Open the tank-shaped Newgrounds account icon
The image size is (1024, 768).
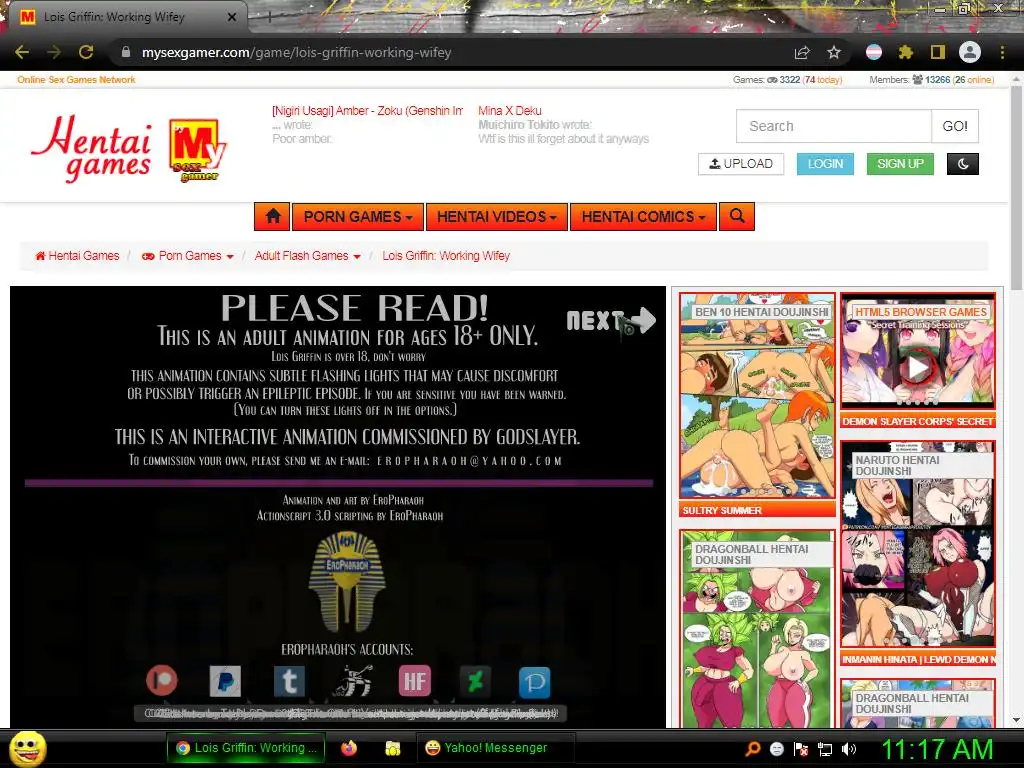[x=353, y=681]
